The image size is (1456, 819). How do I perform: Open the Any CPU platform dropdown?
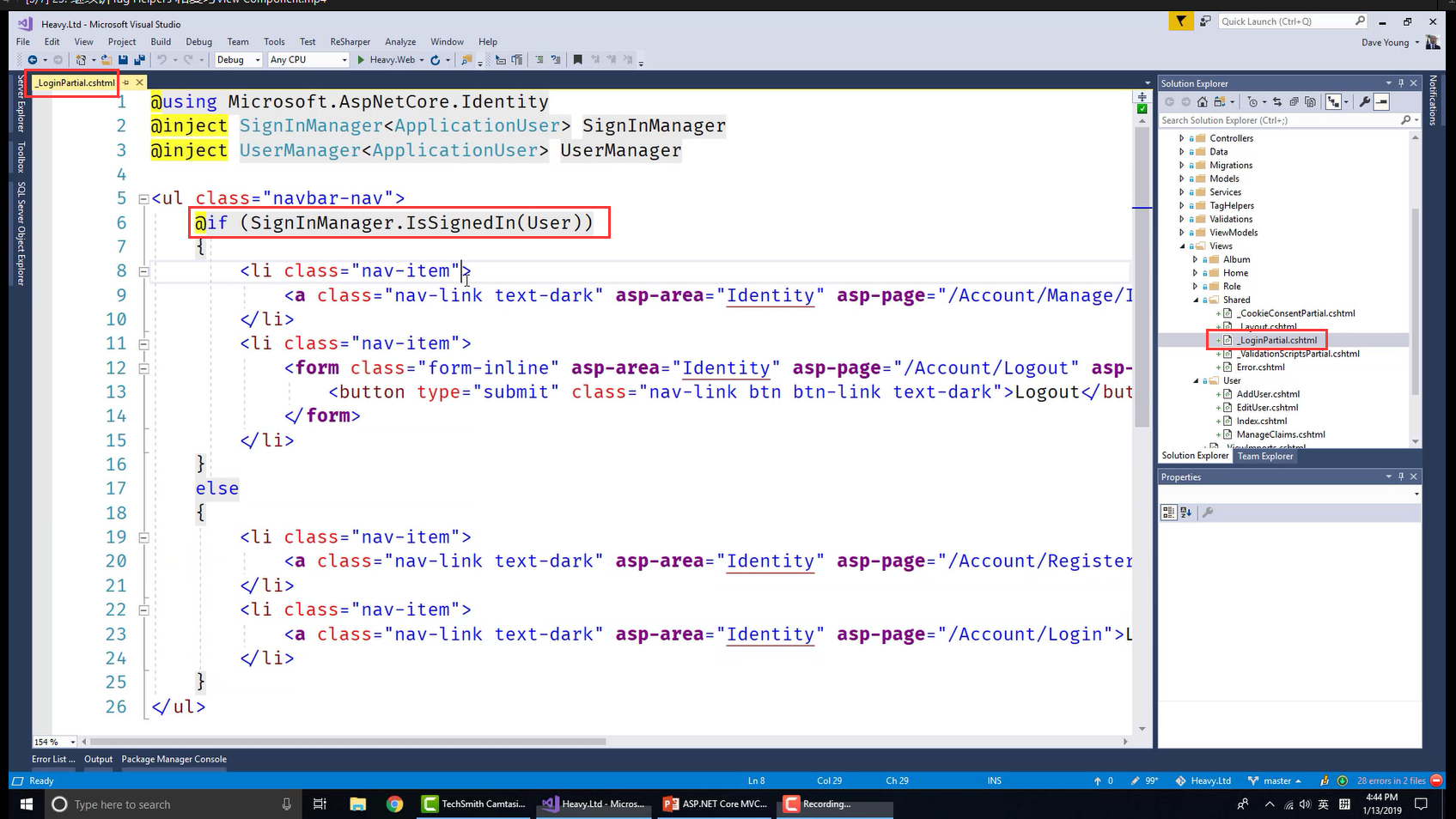[x=308, y=60]
